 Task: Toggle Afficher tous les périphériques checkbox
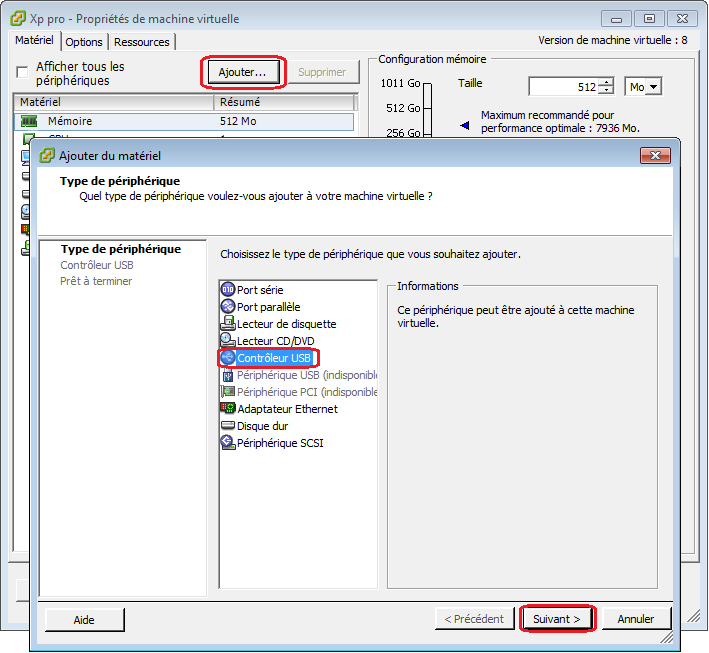(x=22, y=72)
